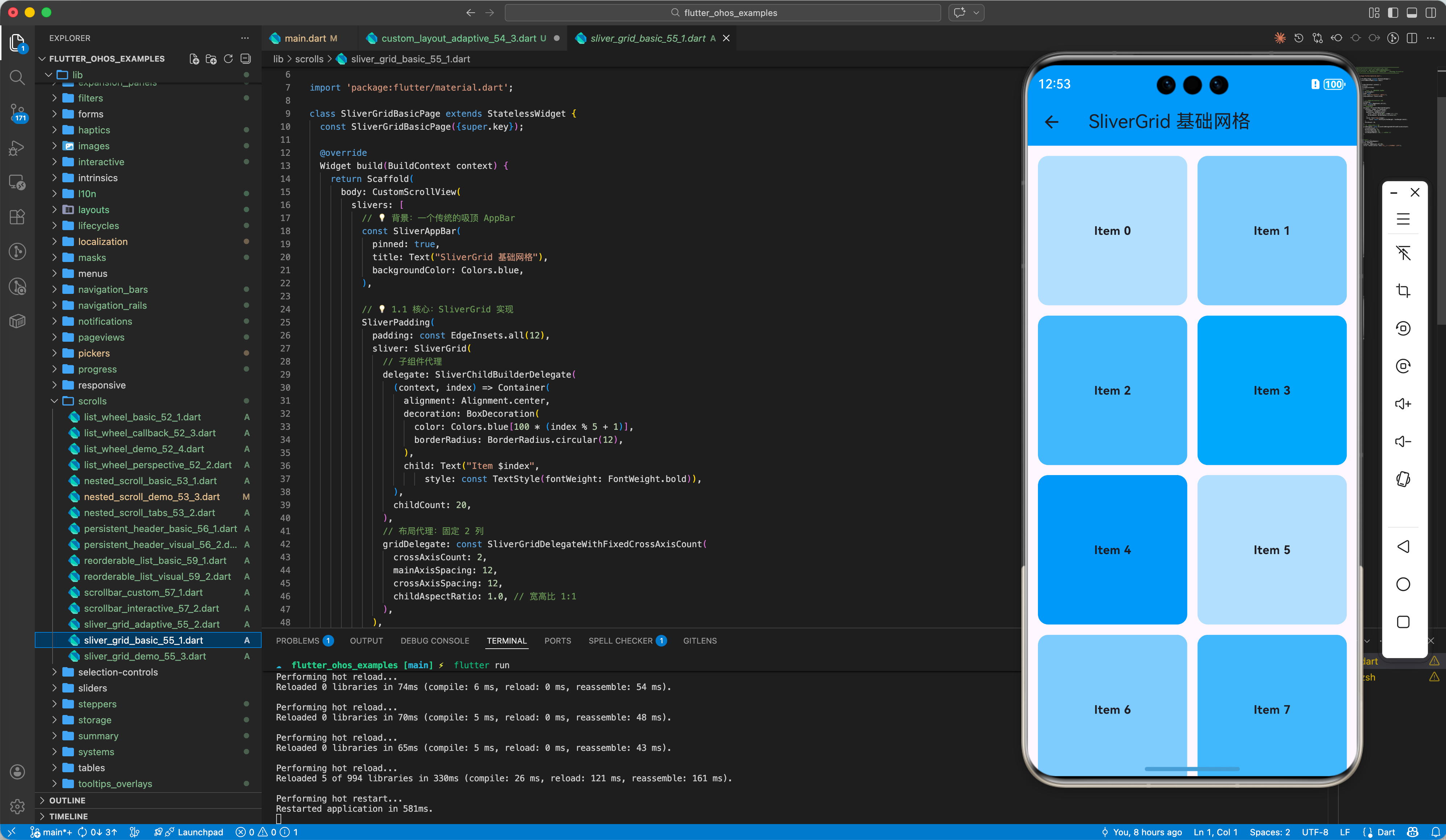This screenshot has width=1446, height=840.
Task: Click Refresh Explorer icon
Action: 228,59
